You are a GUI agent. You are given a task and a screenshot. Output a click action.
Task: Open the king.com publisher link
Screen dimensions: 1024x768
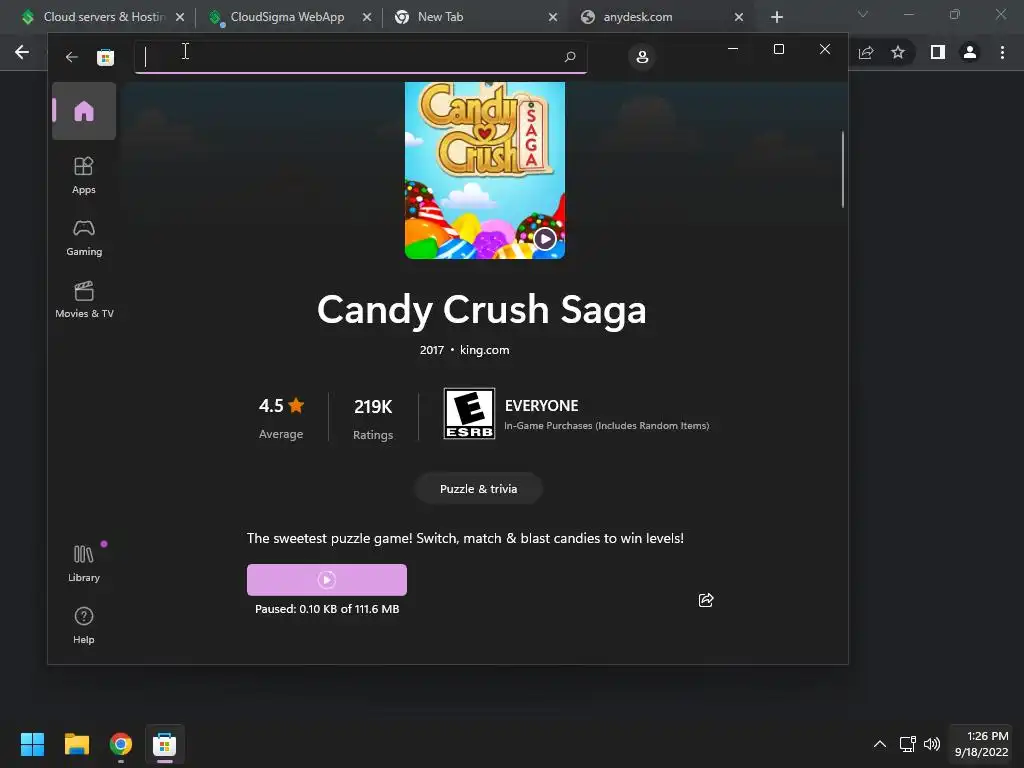pos(485,350)
